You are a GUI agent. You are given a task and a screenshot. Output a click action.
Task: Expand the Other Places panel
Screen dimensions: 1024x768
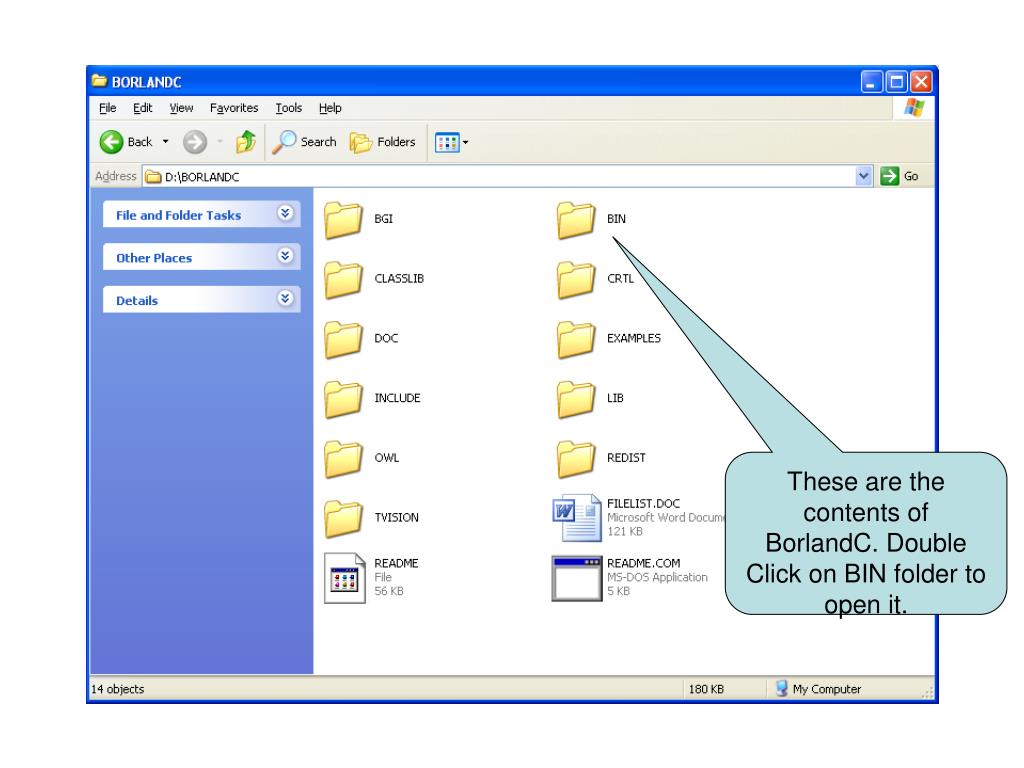pos(285,256)
